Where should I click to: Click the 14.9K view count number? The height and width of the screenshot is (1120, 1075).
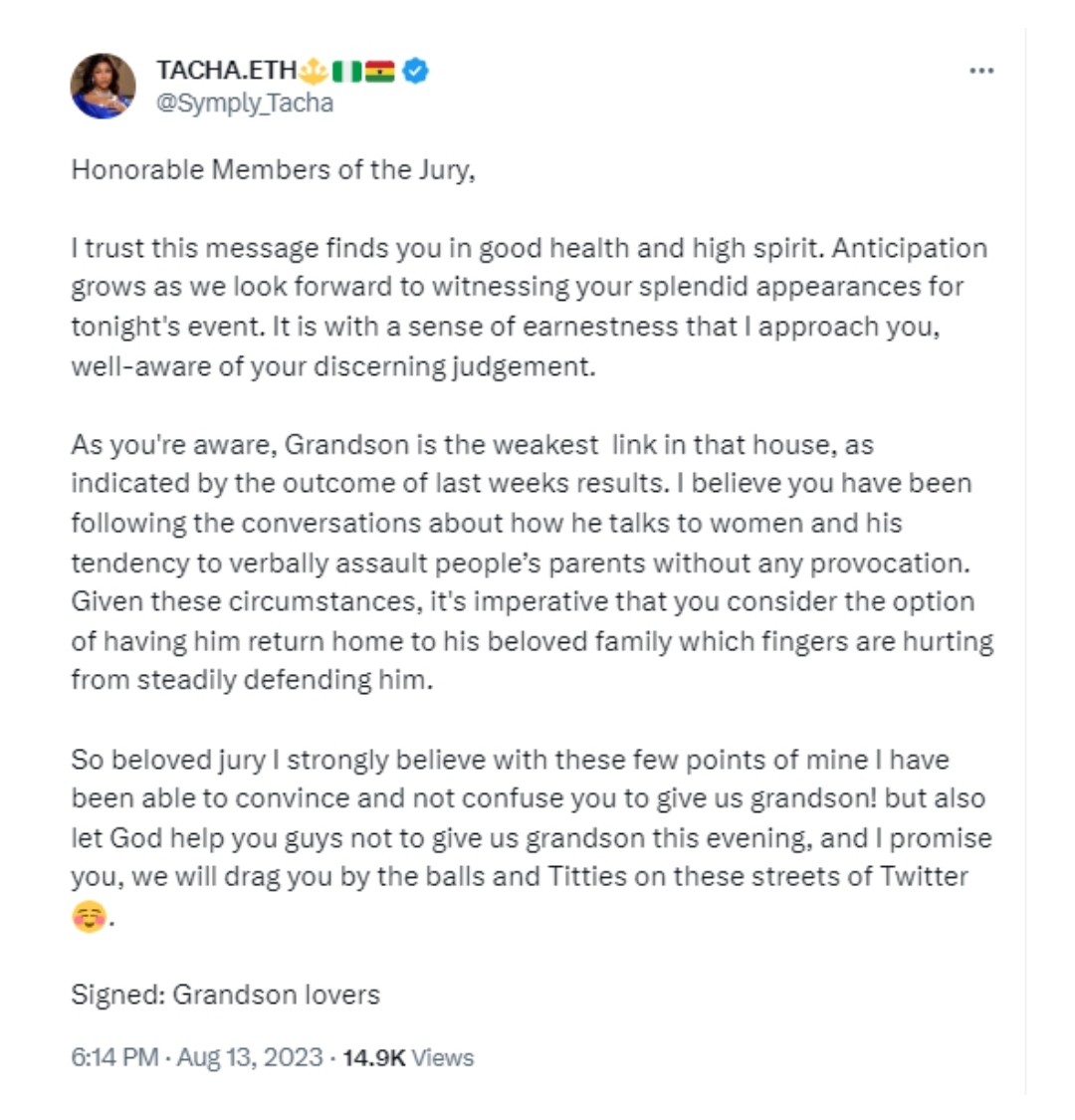373,1058
